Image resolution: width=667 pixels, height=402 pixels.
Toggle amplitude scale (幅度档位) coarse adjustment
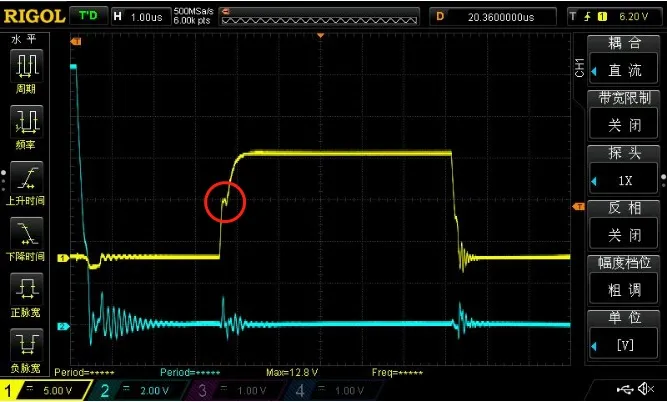(x=625, y=289)
